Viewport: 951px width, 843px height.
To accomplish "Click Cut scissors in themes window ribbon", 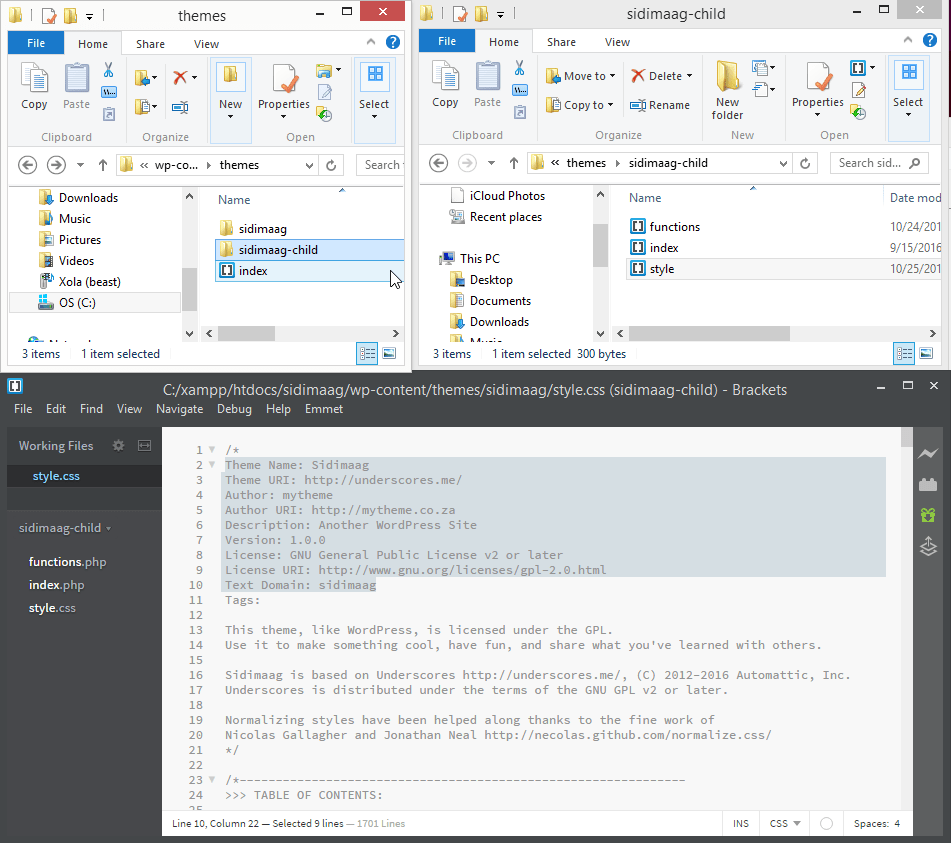I will point(109,70).
